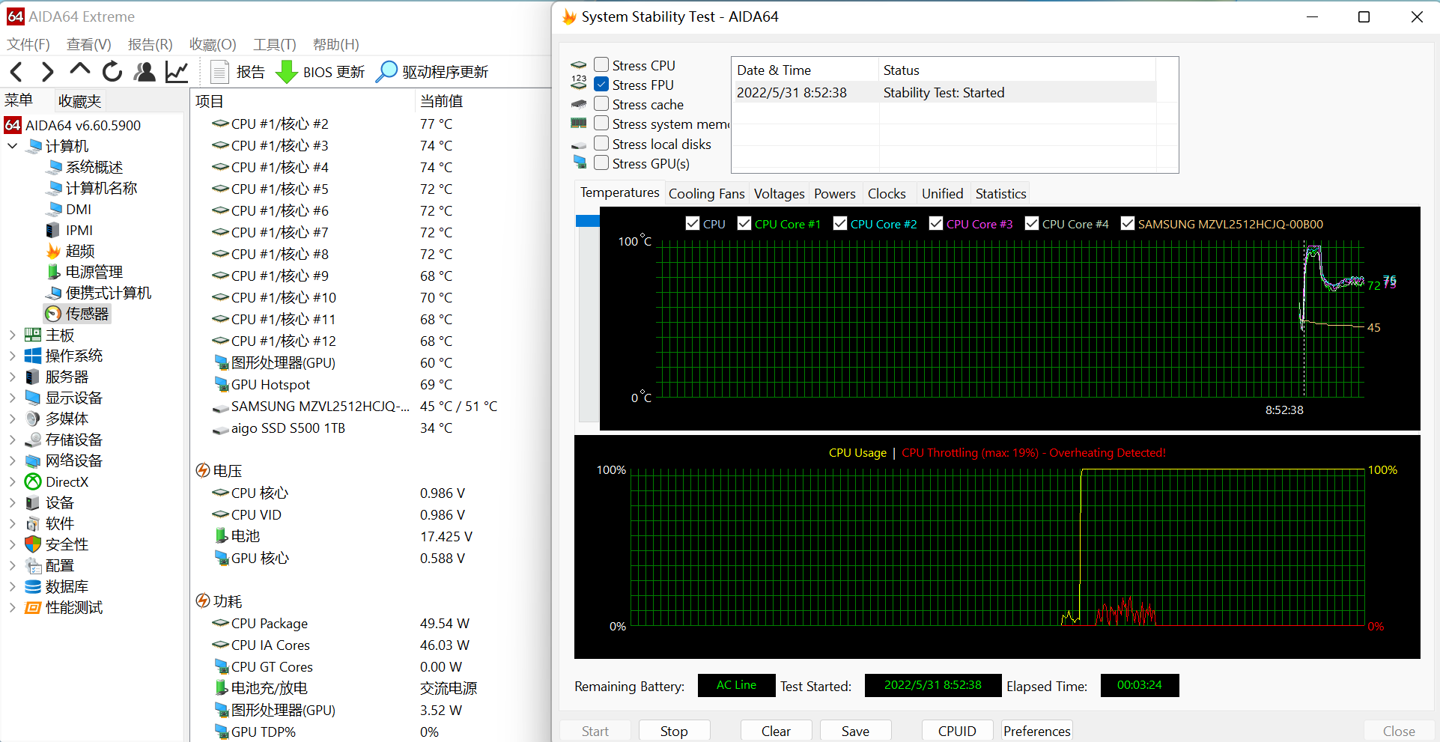Select 超频 overclock tree item

tap(70, 251)
